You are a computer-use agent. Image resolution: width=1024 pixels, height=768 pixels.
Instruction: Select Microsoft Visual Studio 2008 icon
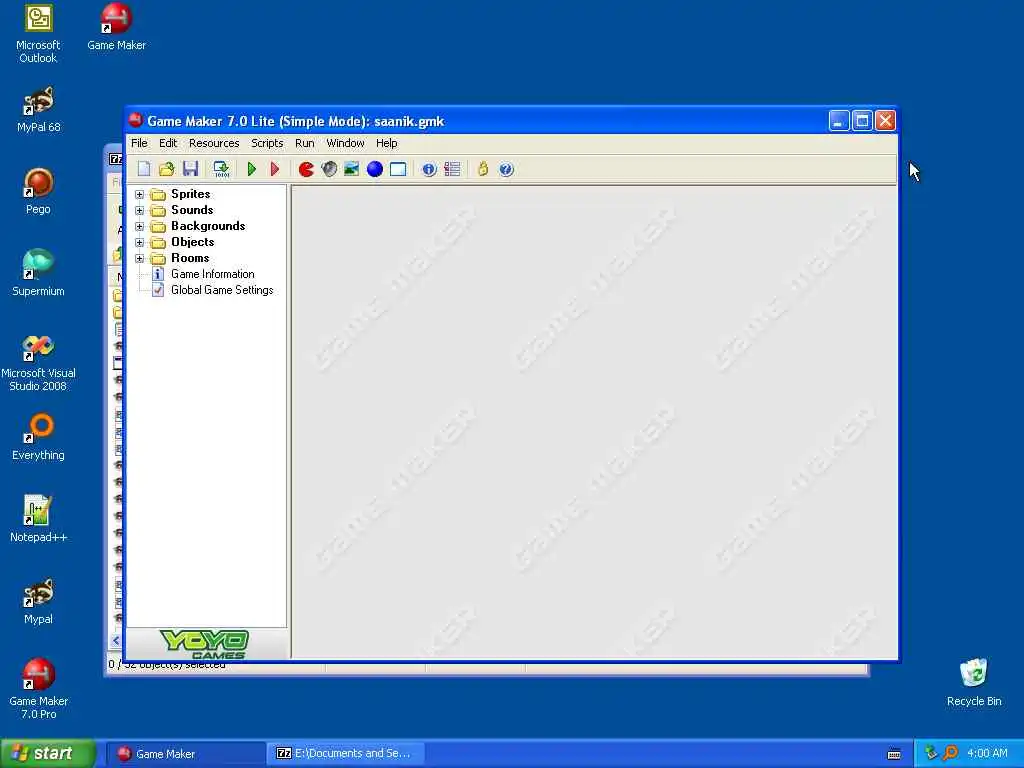(38, 362)
